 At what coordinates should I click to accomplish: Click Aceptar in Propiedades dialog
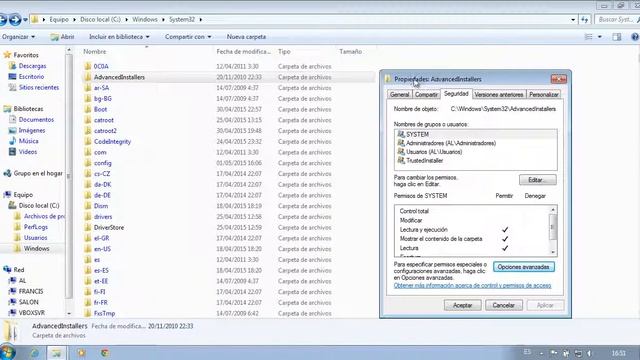[x=462, y=305]
